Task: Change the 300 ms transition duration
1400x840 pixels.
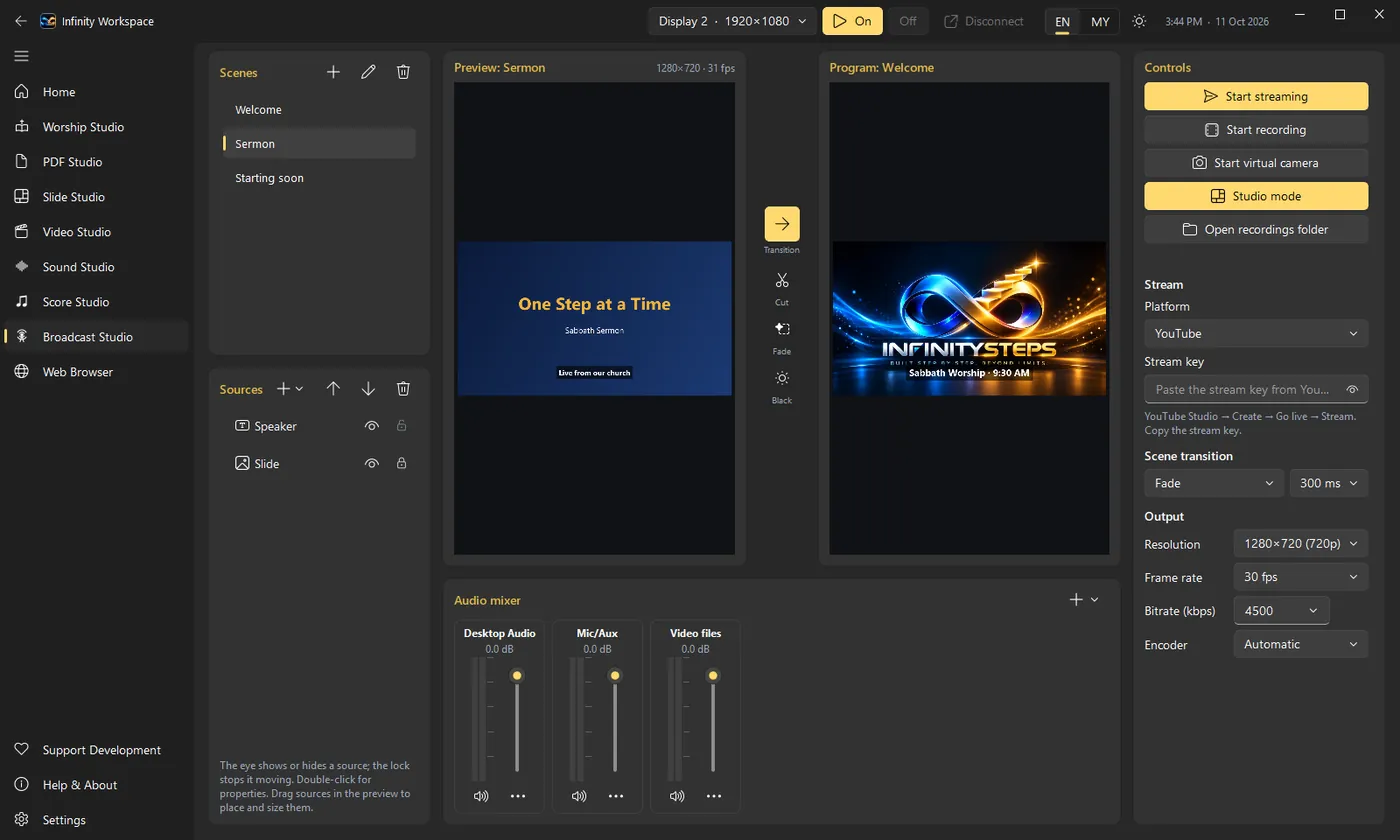Action: [1329, 483]
